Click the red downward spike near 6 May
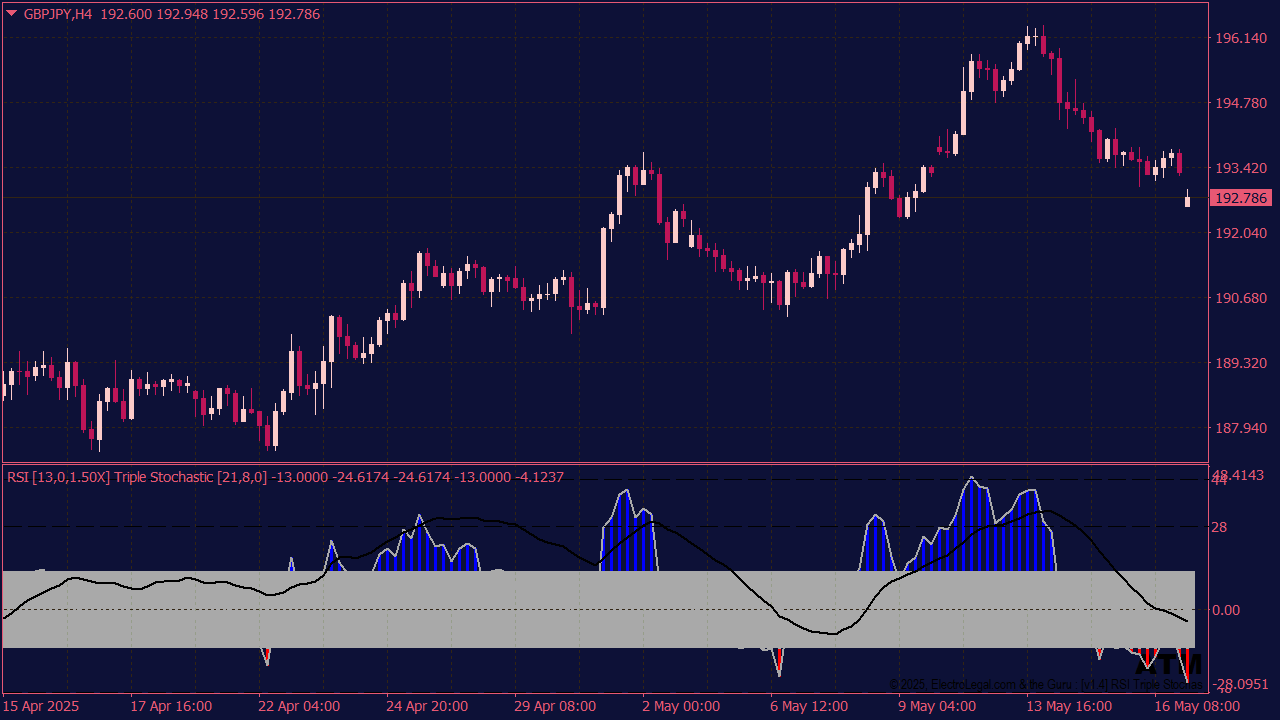Viewport: 1280px width, 720px height. 778,661
